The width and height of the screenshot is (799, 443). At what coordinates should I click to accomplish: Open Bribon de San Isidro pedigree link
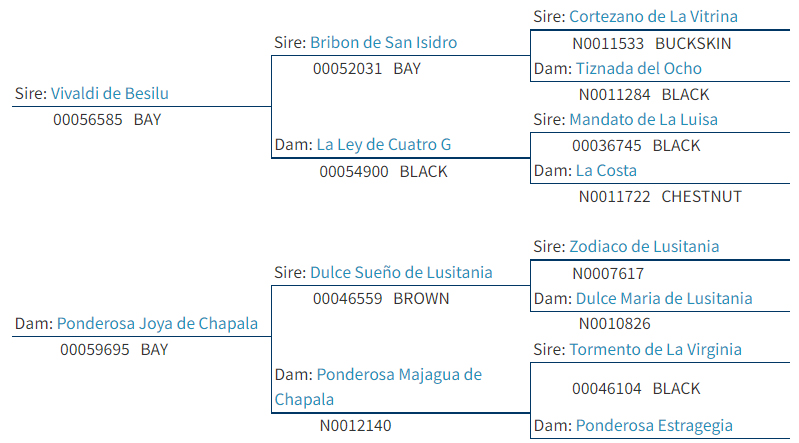[383, 43]
